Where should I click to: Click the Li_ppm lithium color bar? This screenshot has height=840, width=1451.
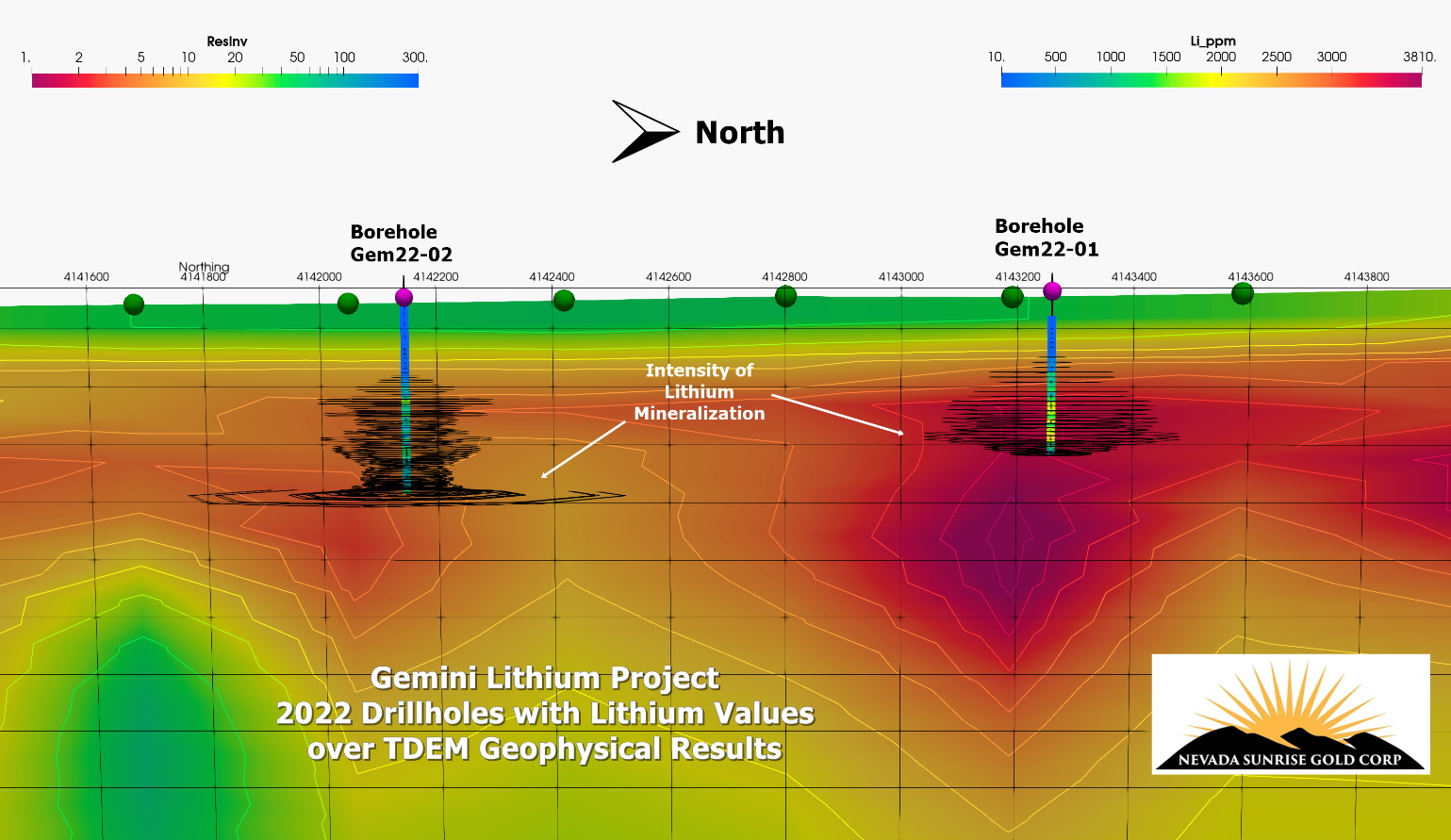click(x=1212, y=80)
